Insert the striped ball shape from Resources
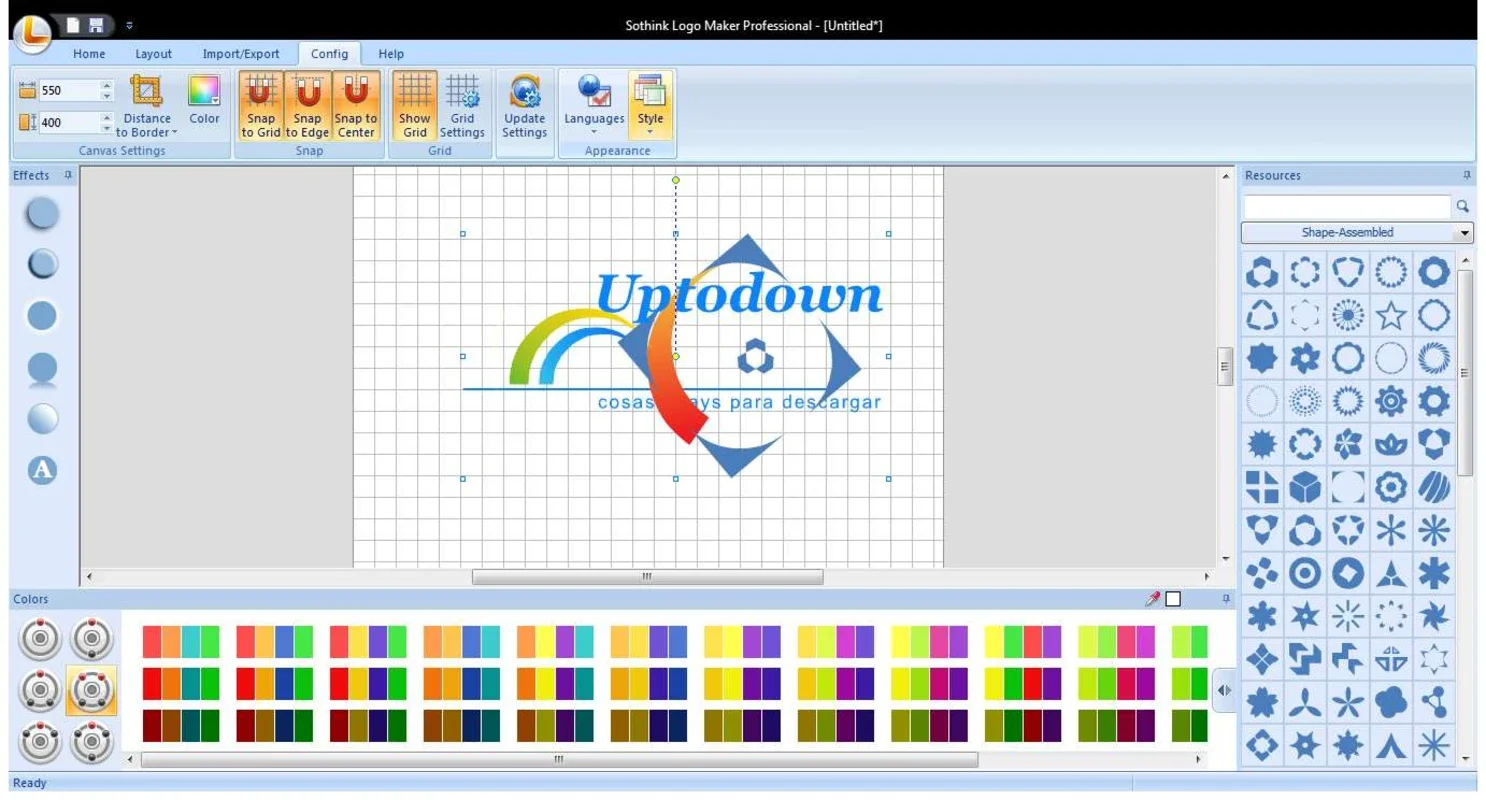Image resolution: width=1486 pixels, height=800 pixels. click(x=1434, y=487)
